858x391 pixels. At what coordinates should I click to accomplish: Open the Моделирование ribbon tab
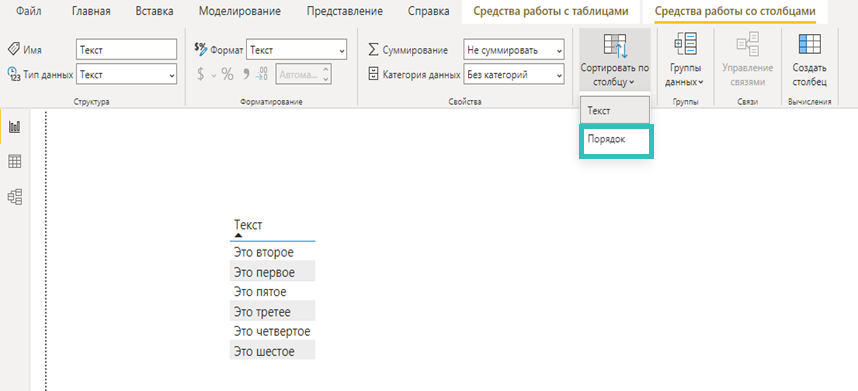240,11
